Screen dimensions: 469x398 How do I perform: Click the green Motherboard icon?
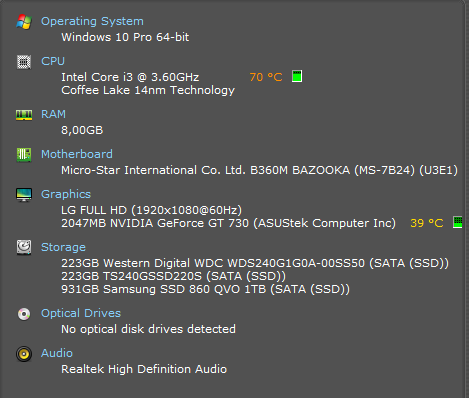point(24,155)
